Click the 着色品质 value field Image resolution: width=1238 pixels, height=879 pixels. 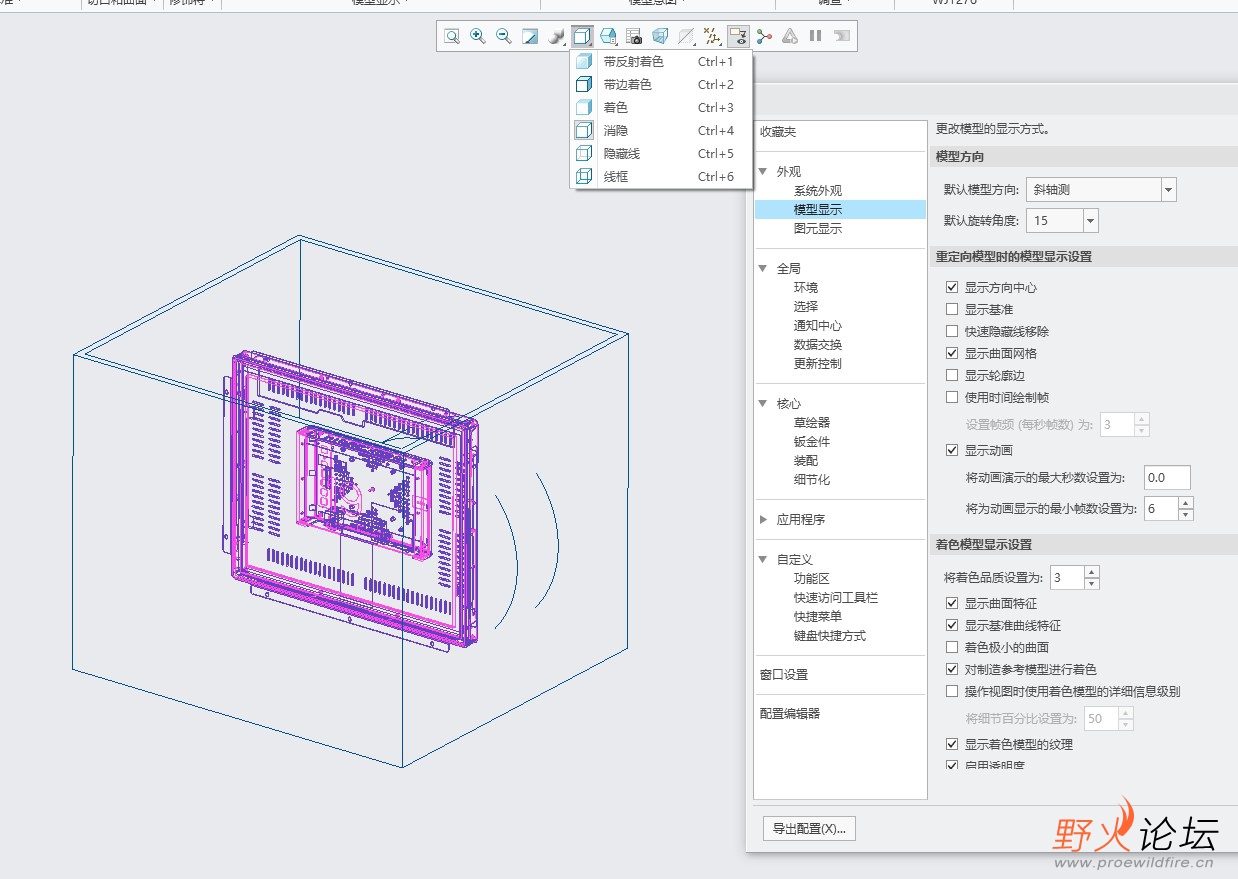pos(1068,578)
